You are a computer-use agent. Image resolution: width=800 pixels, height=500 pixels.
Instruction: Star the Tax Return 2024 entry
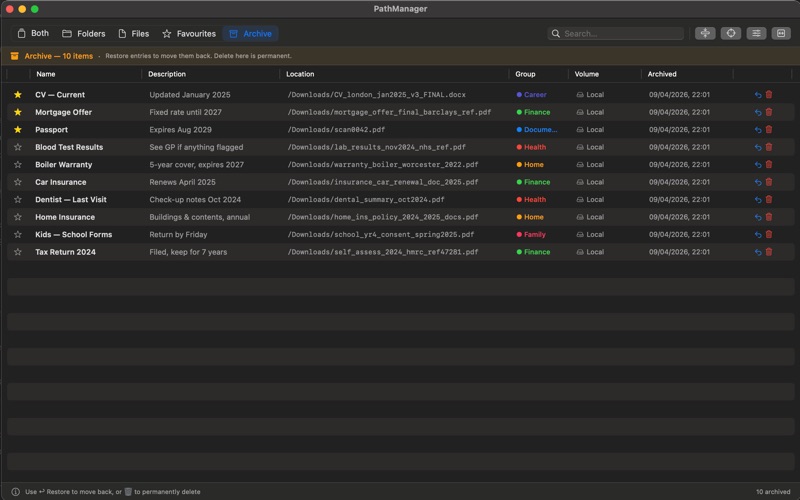pyautogui.click(x=18, y=252)
